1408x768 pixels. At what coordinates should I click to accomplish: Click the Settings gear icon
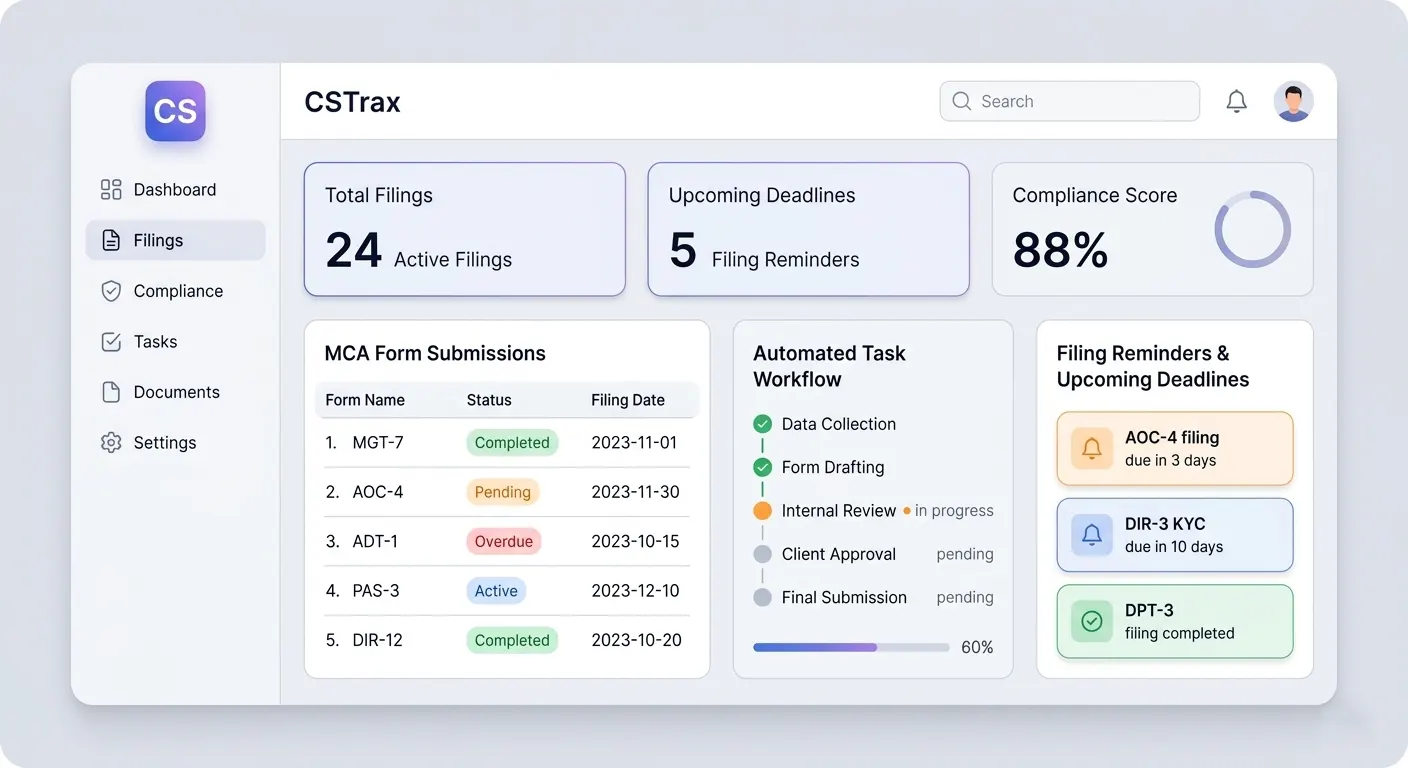(111, 443)
